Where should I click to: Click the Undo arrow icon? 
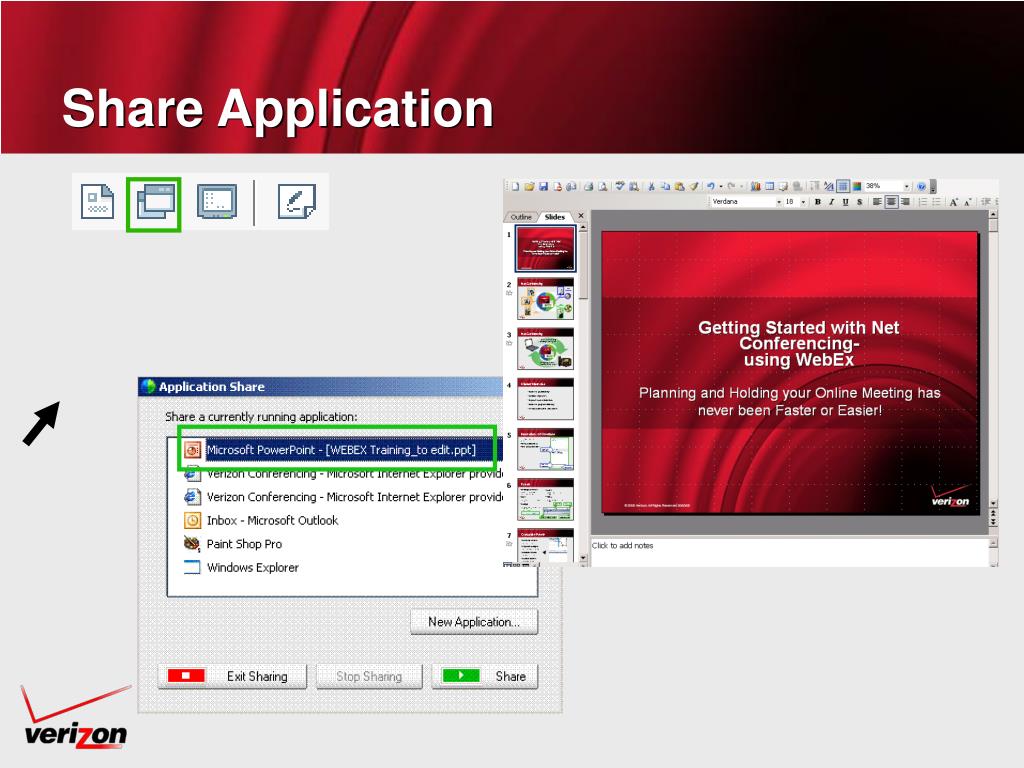click(711, 186)
